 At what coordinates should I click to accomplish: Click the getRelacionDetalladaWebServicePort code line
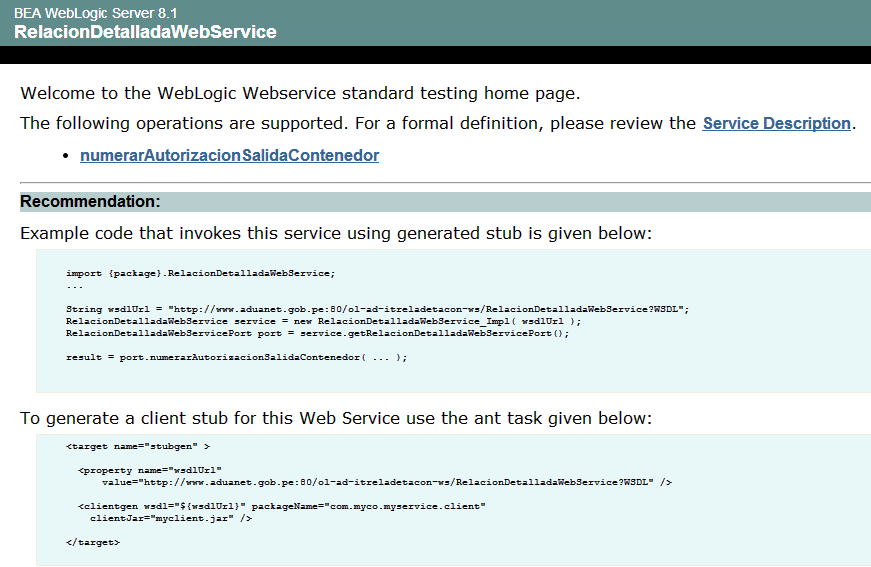coord(317,333)
